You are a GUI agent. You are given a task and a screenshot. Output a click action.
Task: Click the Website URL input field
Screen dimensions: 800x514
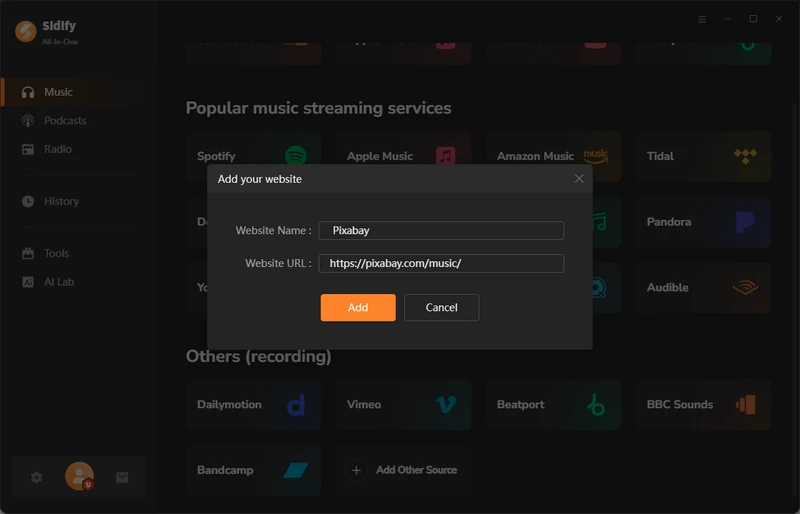click(x=441, y=263)
